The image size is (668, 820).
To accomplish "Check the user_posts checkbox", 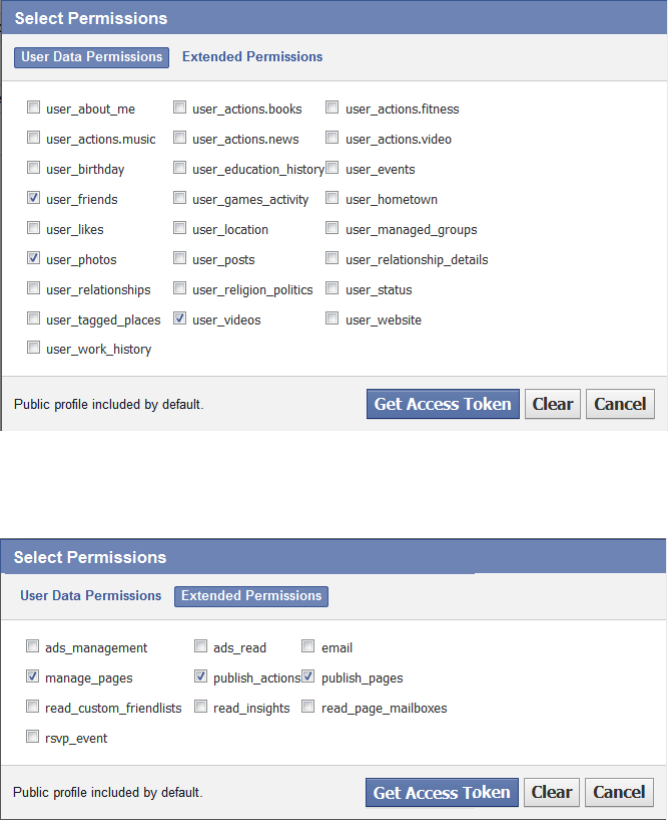I will [x=180, y=259].
